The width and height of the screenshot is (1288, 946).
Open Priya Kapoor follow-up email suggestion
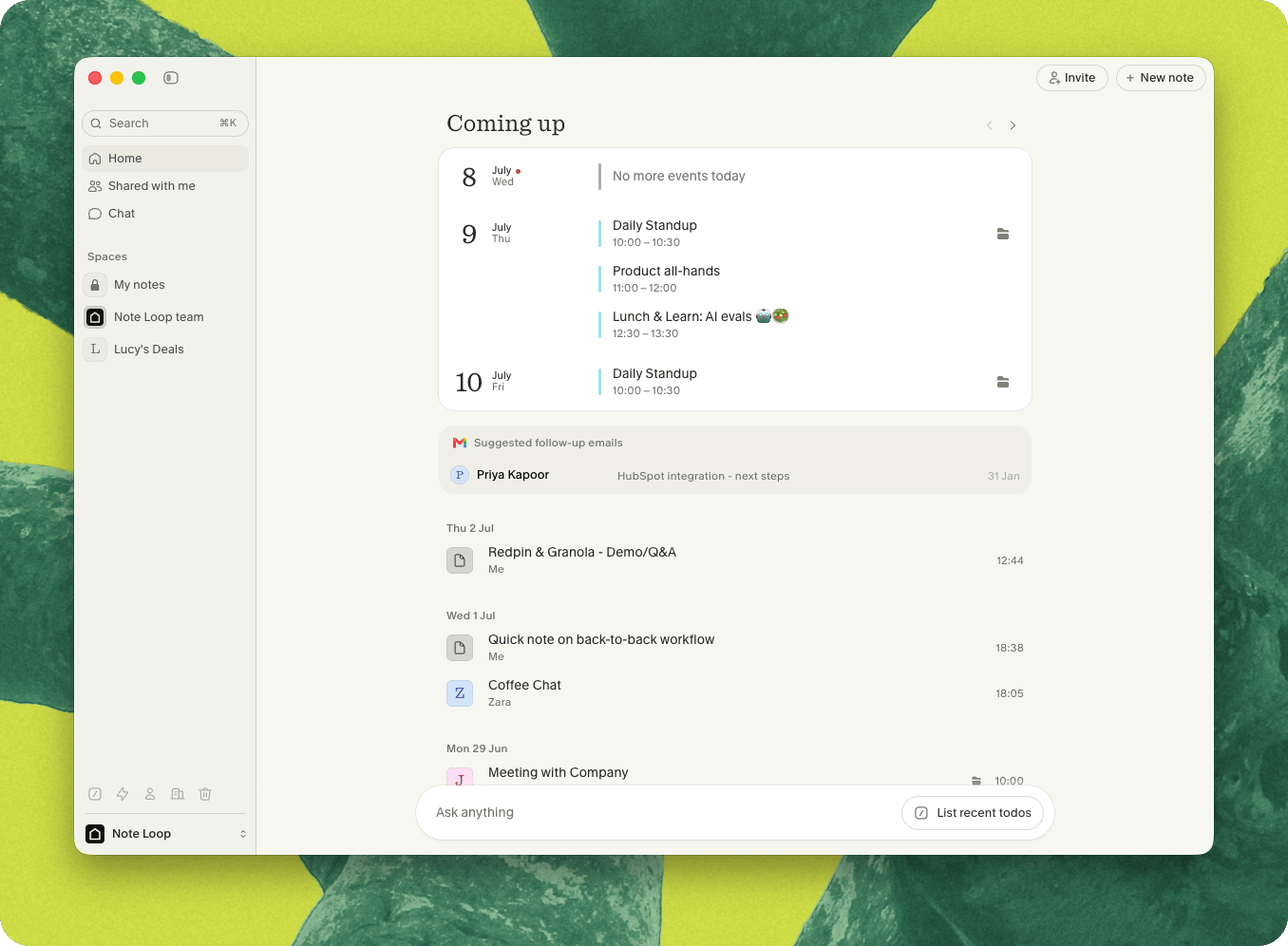735,475
